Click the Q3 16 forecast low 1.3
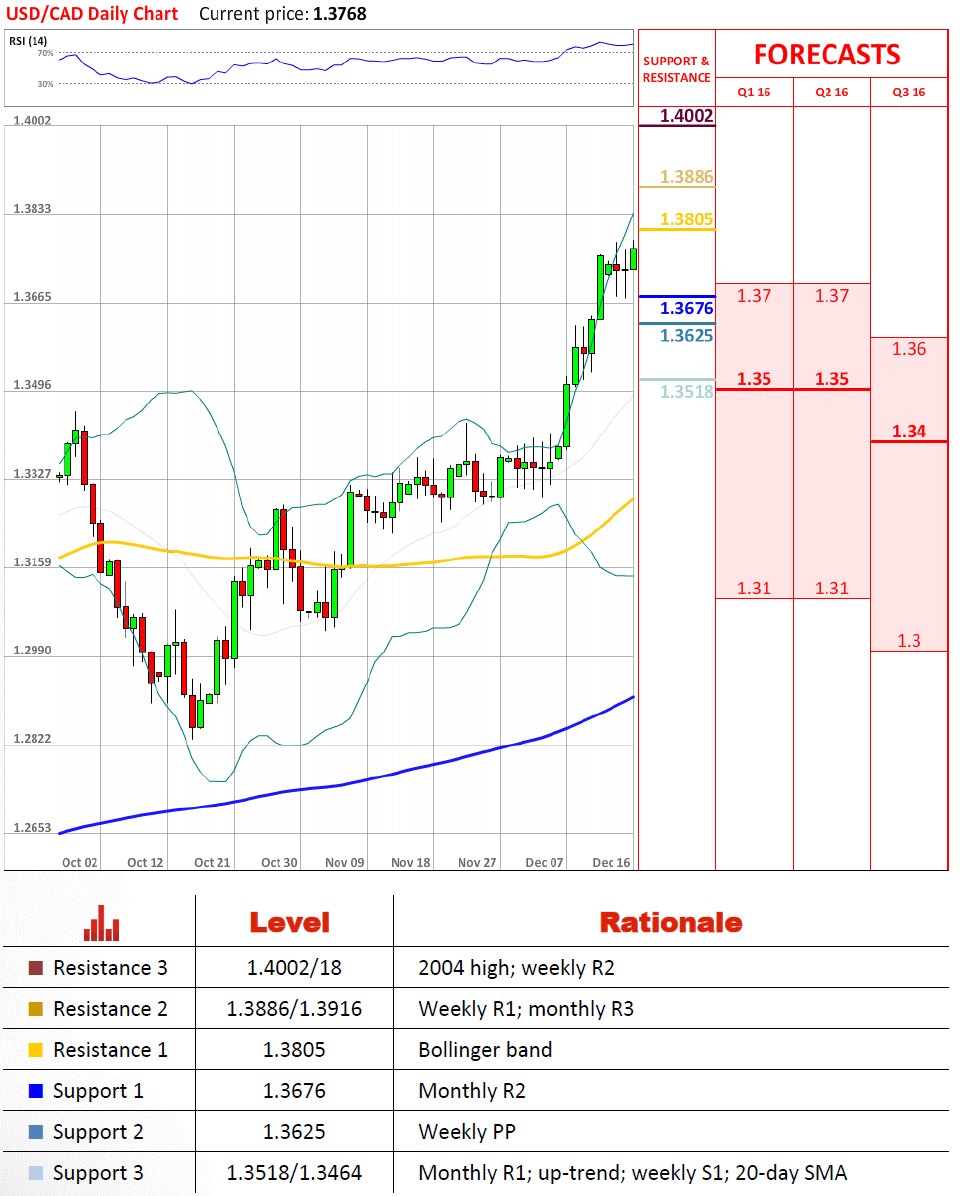963x1196 pixels. [909, 641]
